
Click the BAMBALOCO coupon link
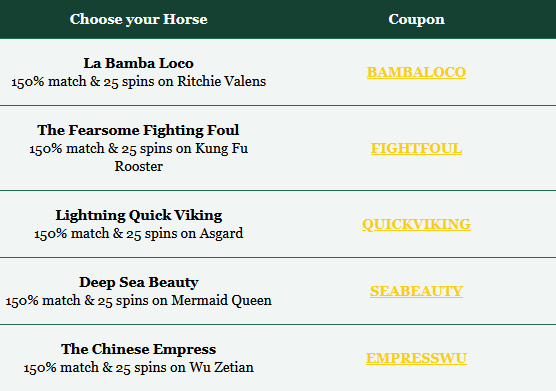pos(416,72)
